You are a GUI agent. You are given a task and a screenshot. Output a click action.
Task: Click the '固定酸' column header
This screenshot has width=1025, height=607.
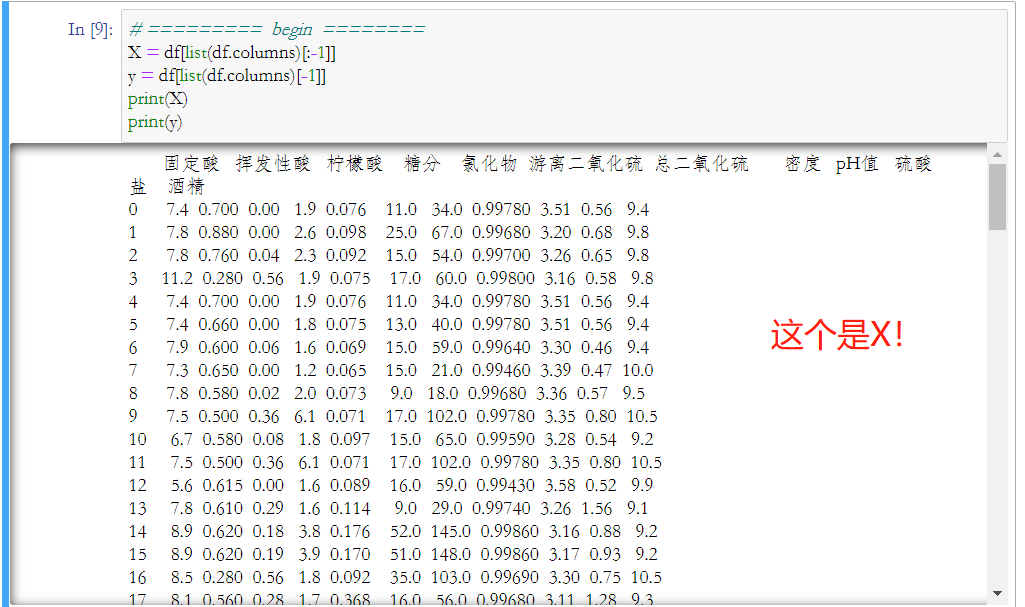[192, 163]
